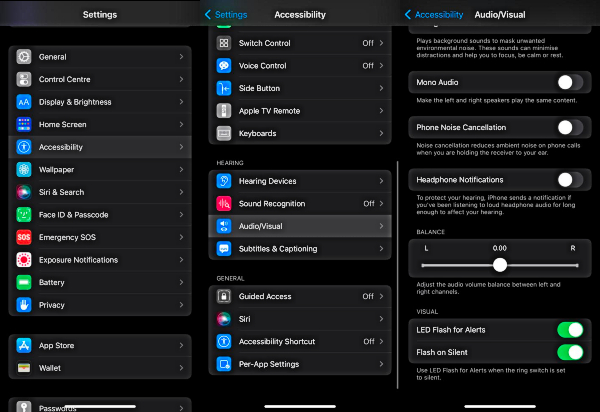This screenshot has height=412, width=600.
Task: Open Keyboards row chevron
Action: point(381,133)
